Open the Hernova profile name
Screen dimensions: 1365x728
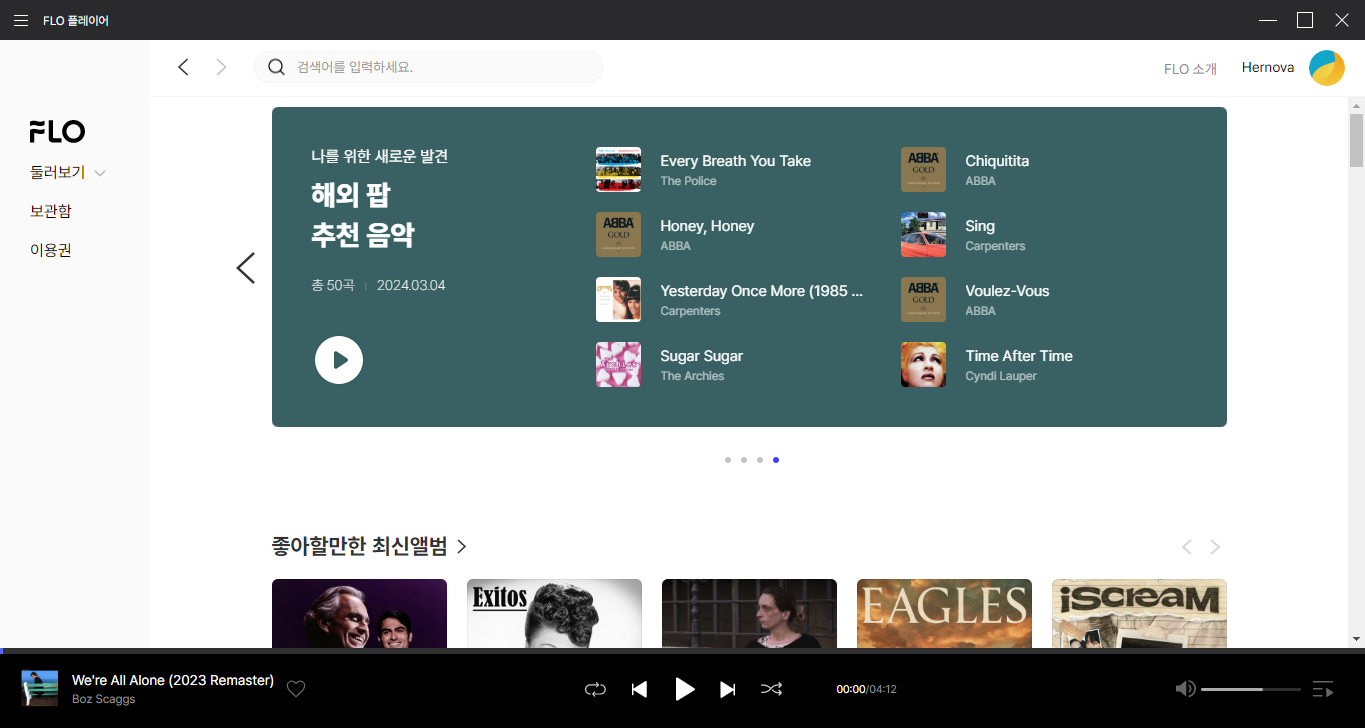(1268, 68)
